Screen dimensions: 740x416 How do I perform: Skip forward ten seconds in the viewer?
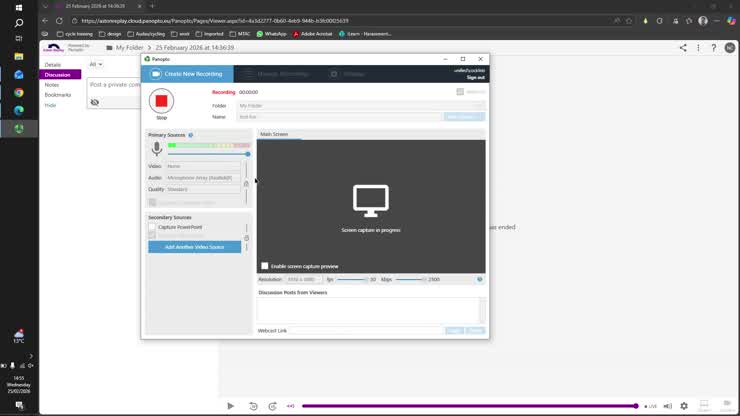pyautogui.click(x=272, y=406)
